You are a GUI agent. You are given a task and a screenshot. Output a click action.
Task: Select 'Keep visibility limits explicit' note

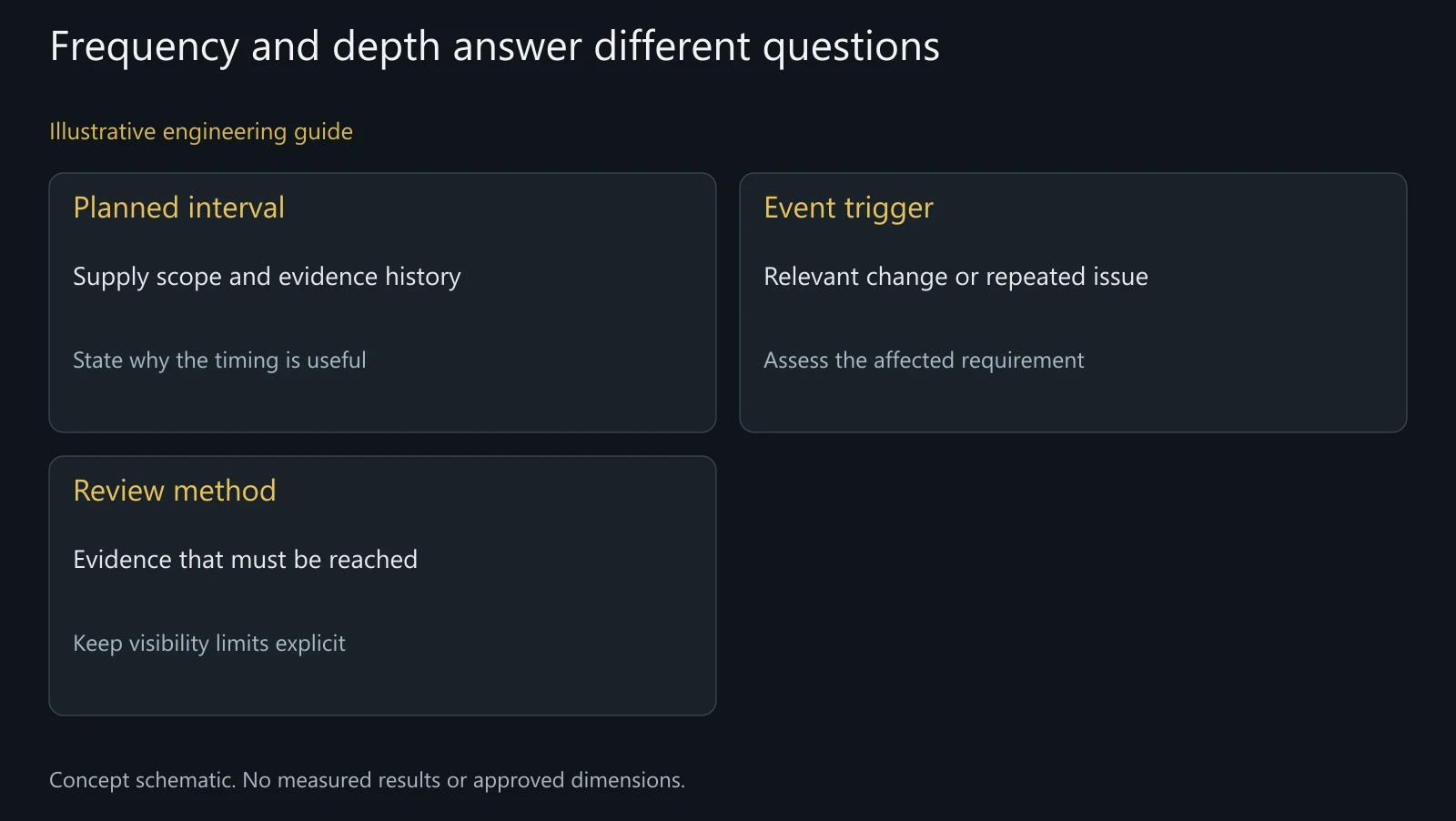tap(209, 644)
